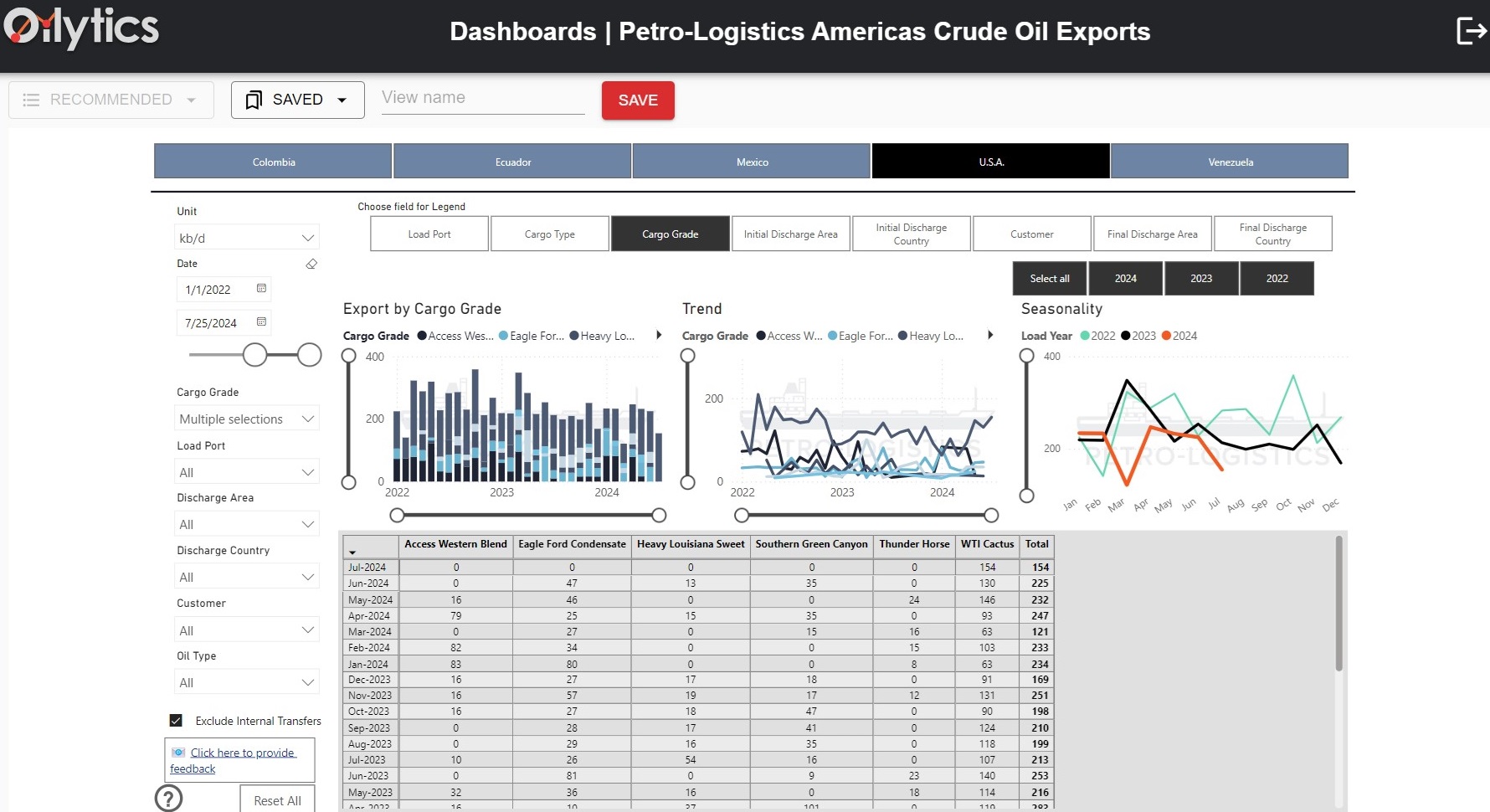Toggle the Select all years button
The image size is (1490, 812).
tap(1050, 278)
